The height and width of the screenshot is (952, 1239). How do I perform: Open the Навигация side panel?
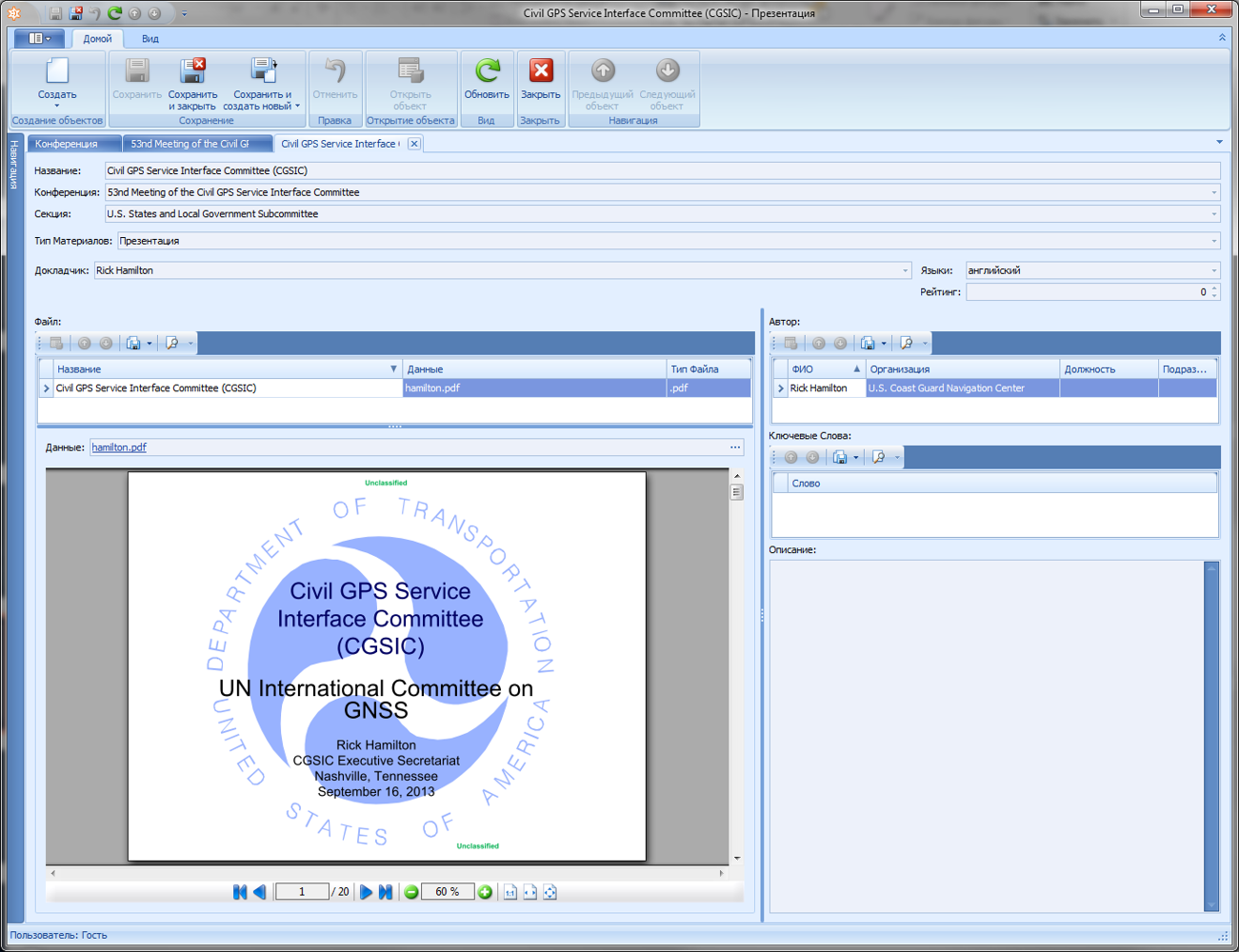(14, 164)
